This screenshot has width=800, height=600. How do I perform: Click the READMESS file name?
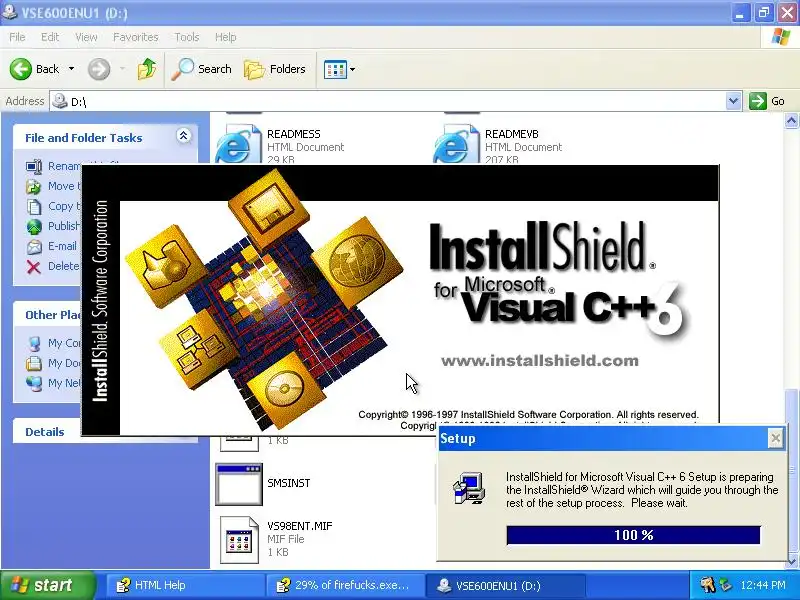click(x=294, y=134)
